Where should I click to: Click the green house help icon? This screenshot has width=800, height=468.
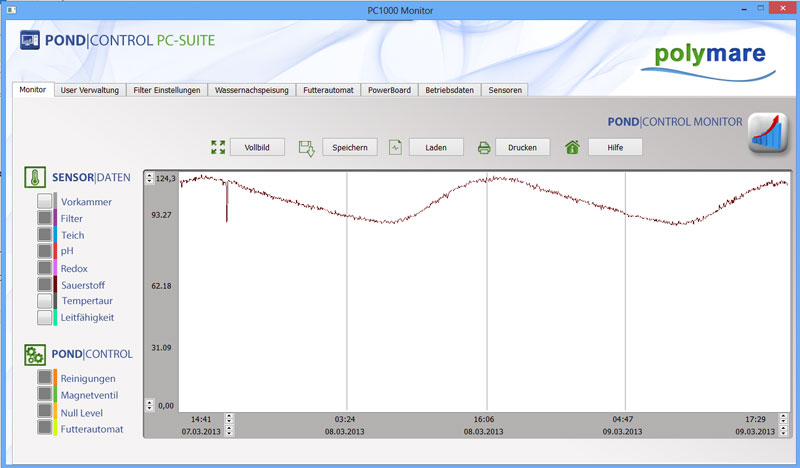[x=572, y=148]
